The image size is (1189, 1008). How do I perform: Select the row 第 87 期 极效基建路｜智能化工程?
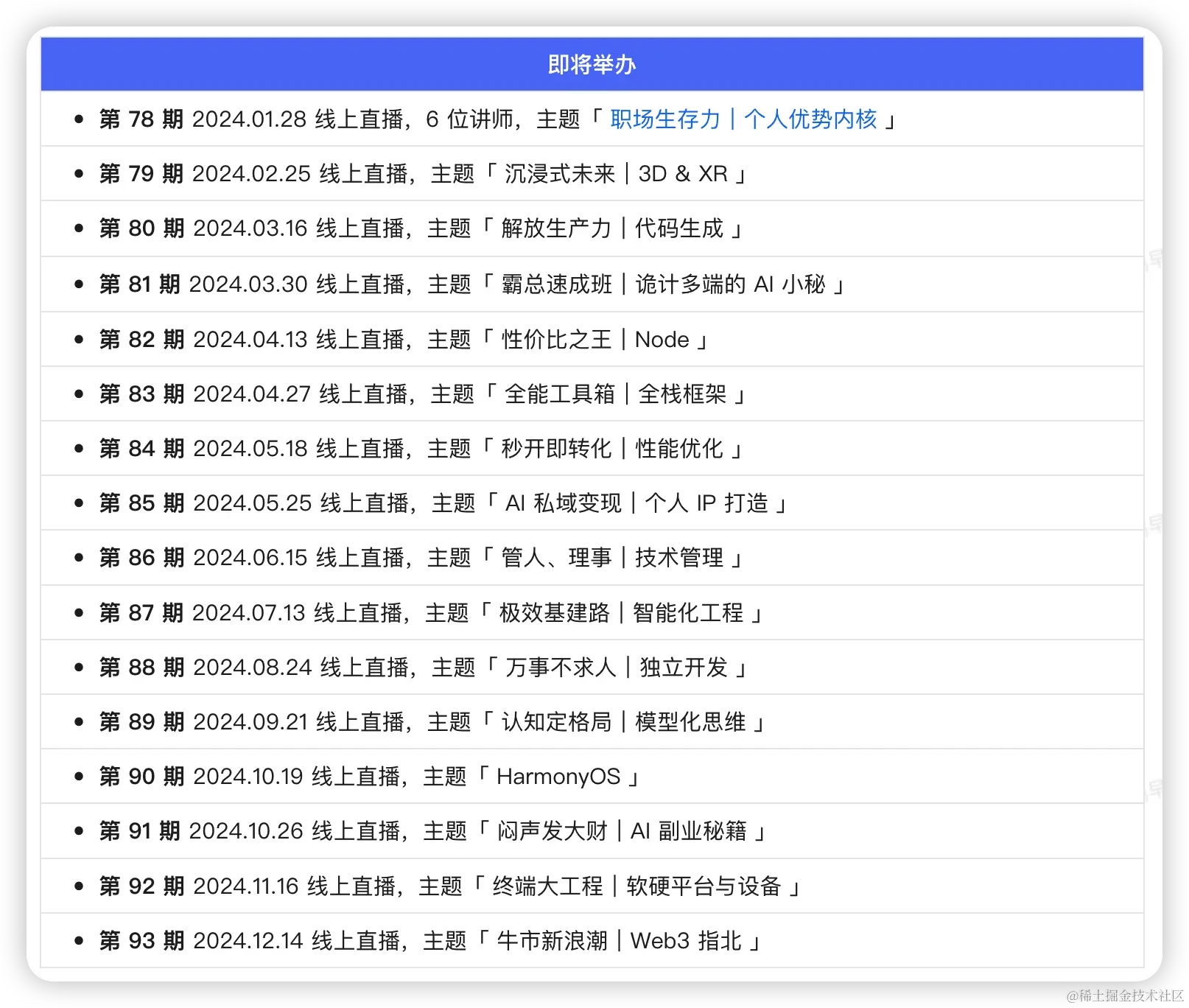pyautogui.click(x=592, y=612)
